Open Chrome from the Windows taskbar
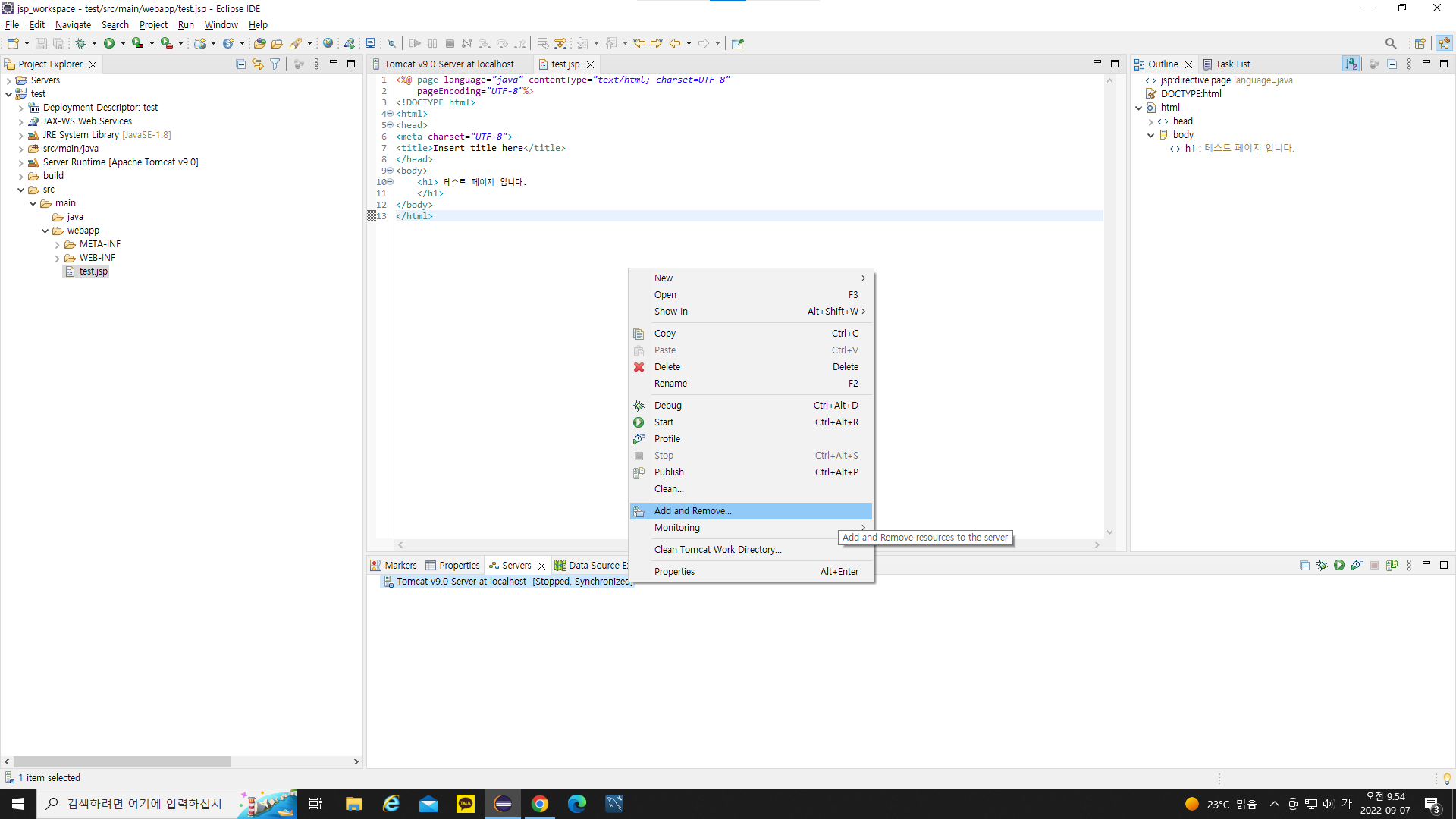This screenshot has width=1456, height=819. point(540,804)
